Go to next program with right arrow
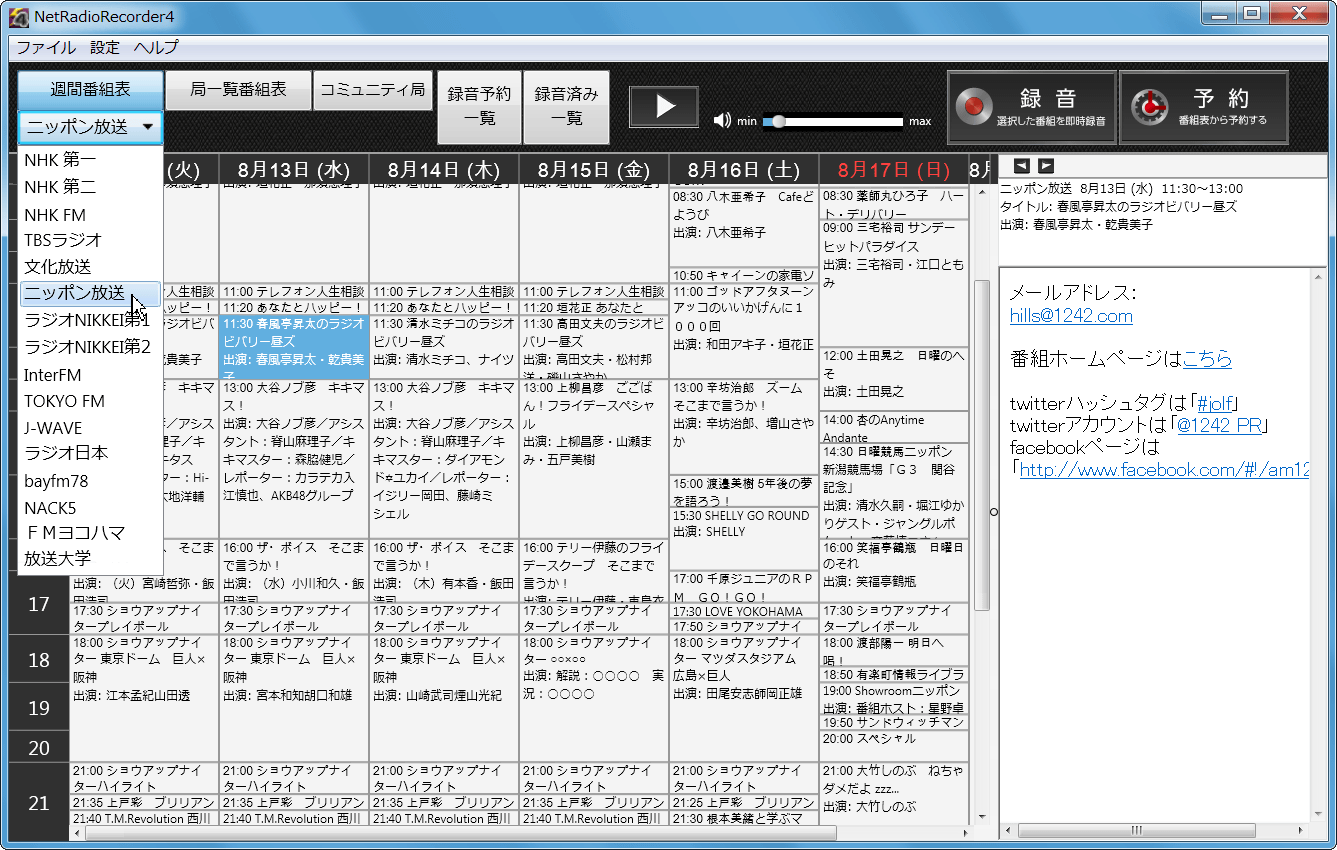 1045,166
